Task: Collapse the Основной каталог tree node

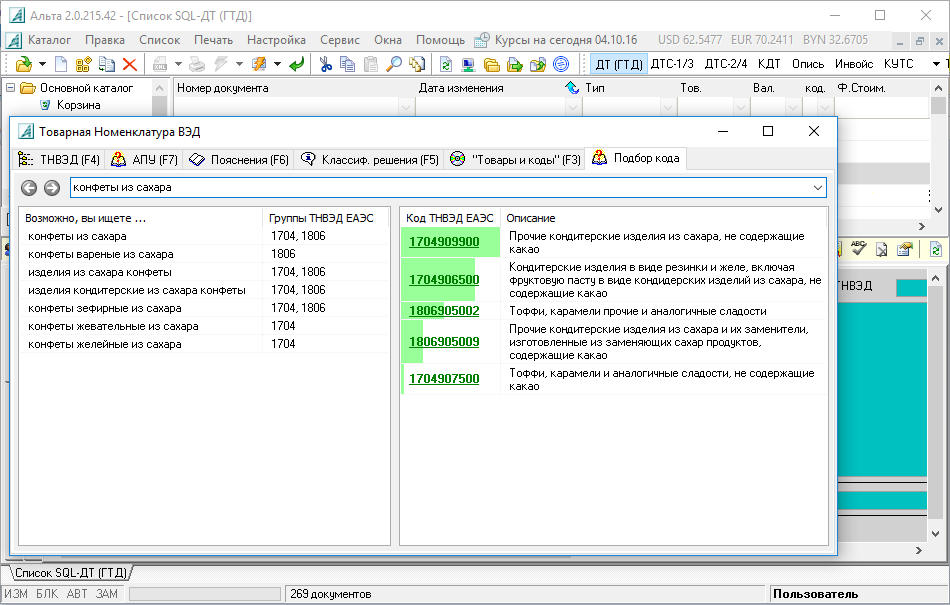Action: (11, 88)
